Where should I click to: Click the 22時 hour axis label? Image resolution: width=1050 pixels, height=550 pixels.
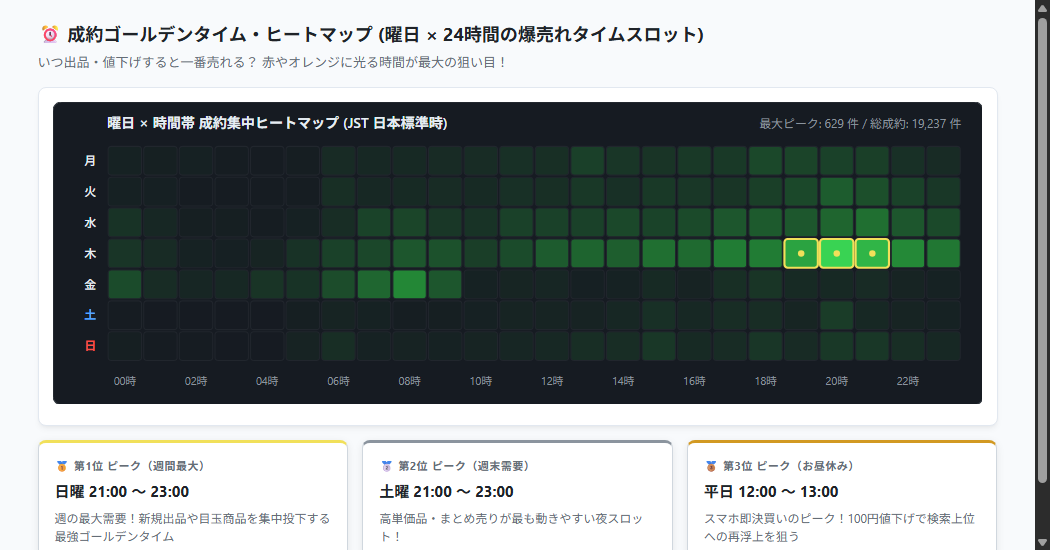[x=908, y=381]
